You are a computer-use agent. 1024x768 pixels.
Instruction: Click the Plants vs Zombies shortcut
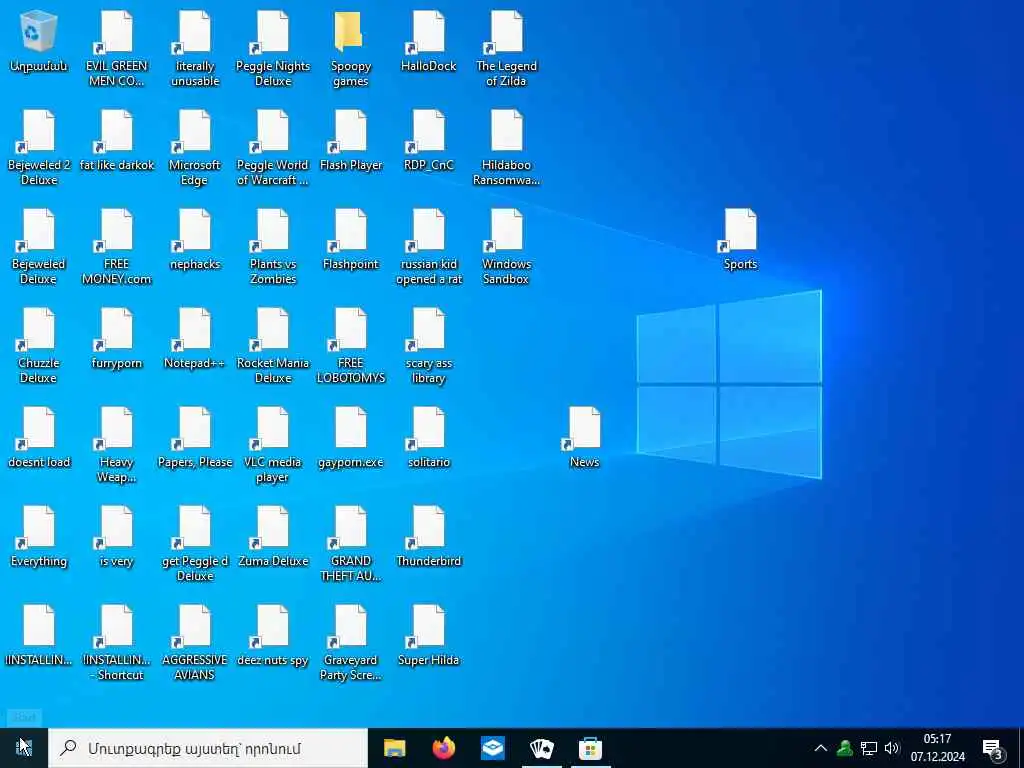coord(273,247)
